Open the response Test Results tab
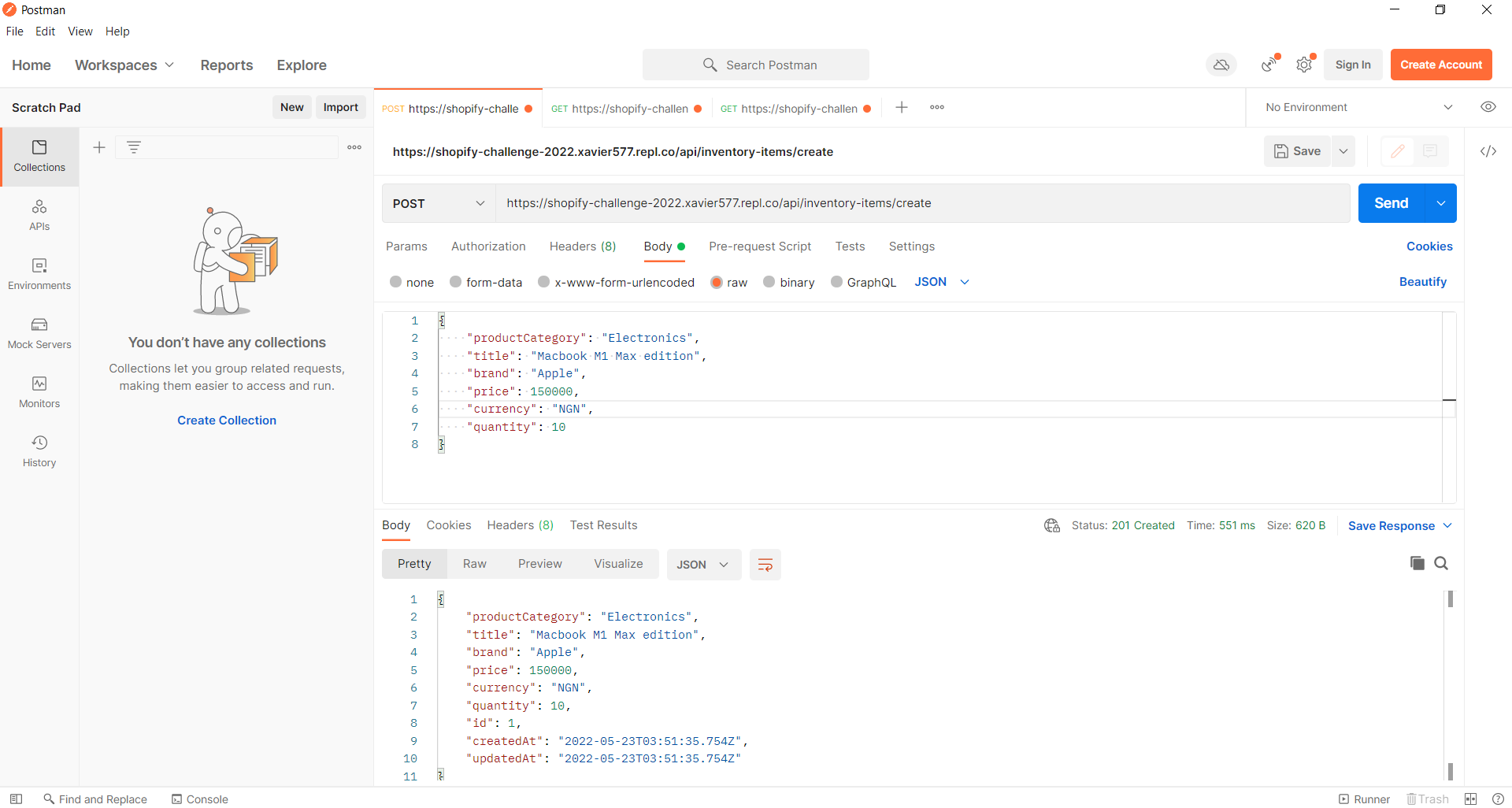Image resolution: width=1512 pixels, height=808 pixels. [603, 525]
